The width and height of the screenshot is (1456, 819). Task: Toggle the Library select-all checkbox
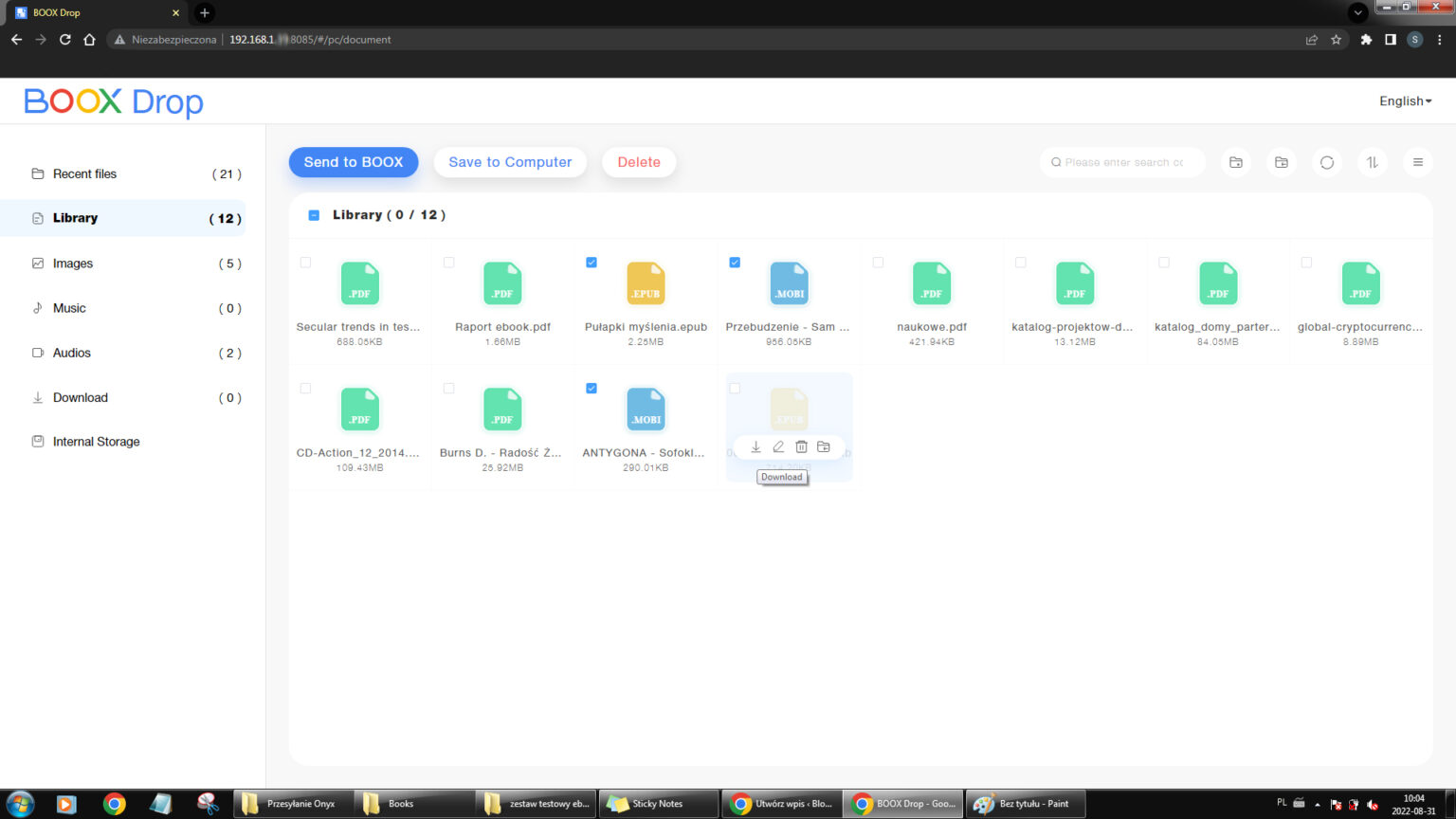point(314,215)
